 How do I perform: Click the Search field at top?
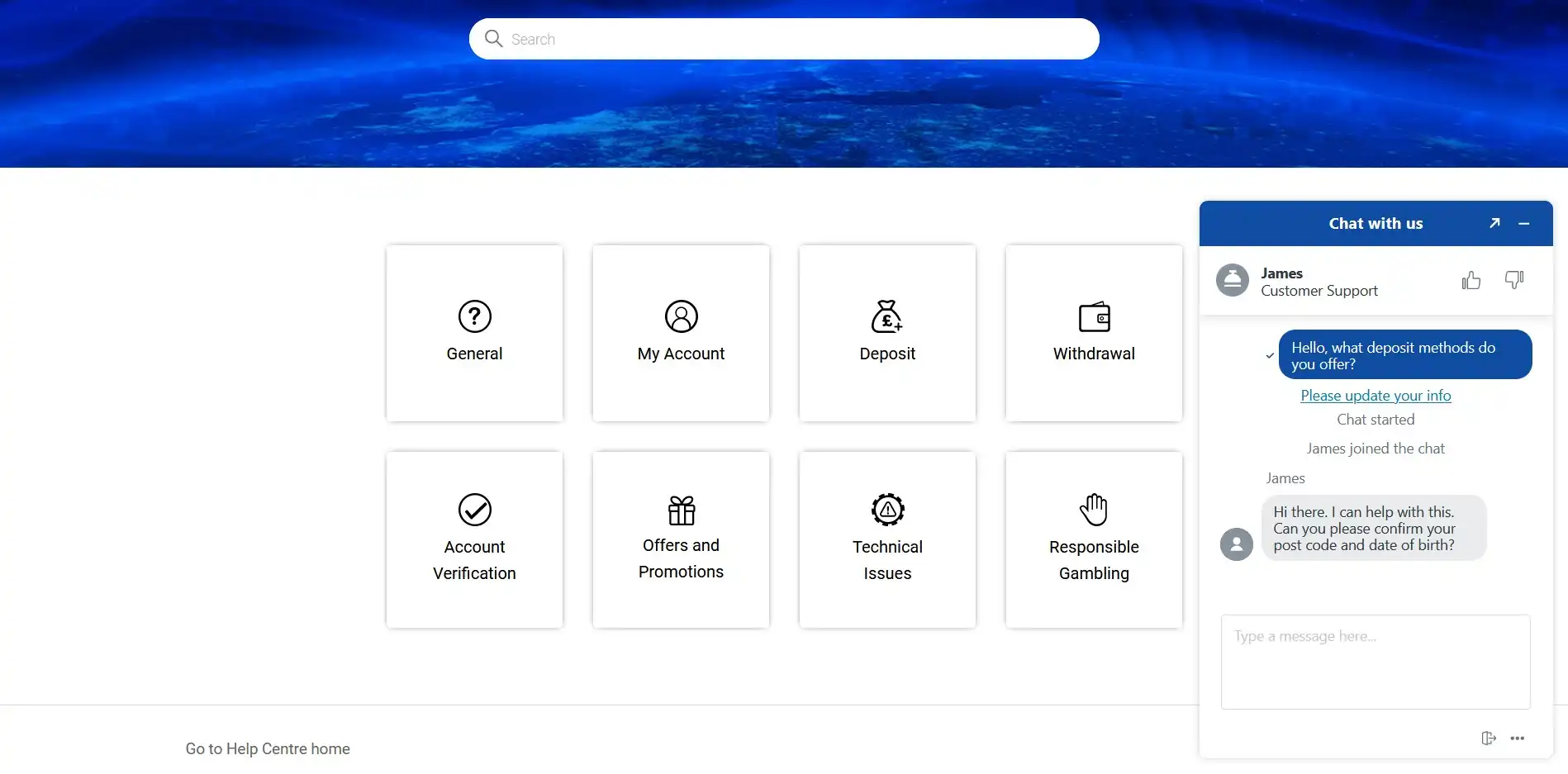pyautogui.click(x=793, y=39)
